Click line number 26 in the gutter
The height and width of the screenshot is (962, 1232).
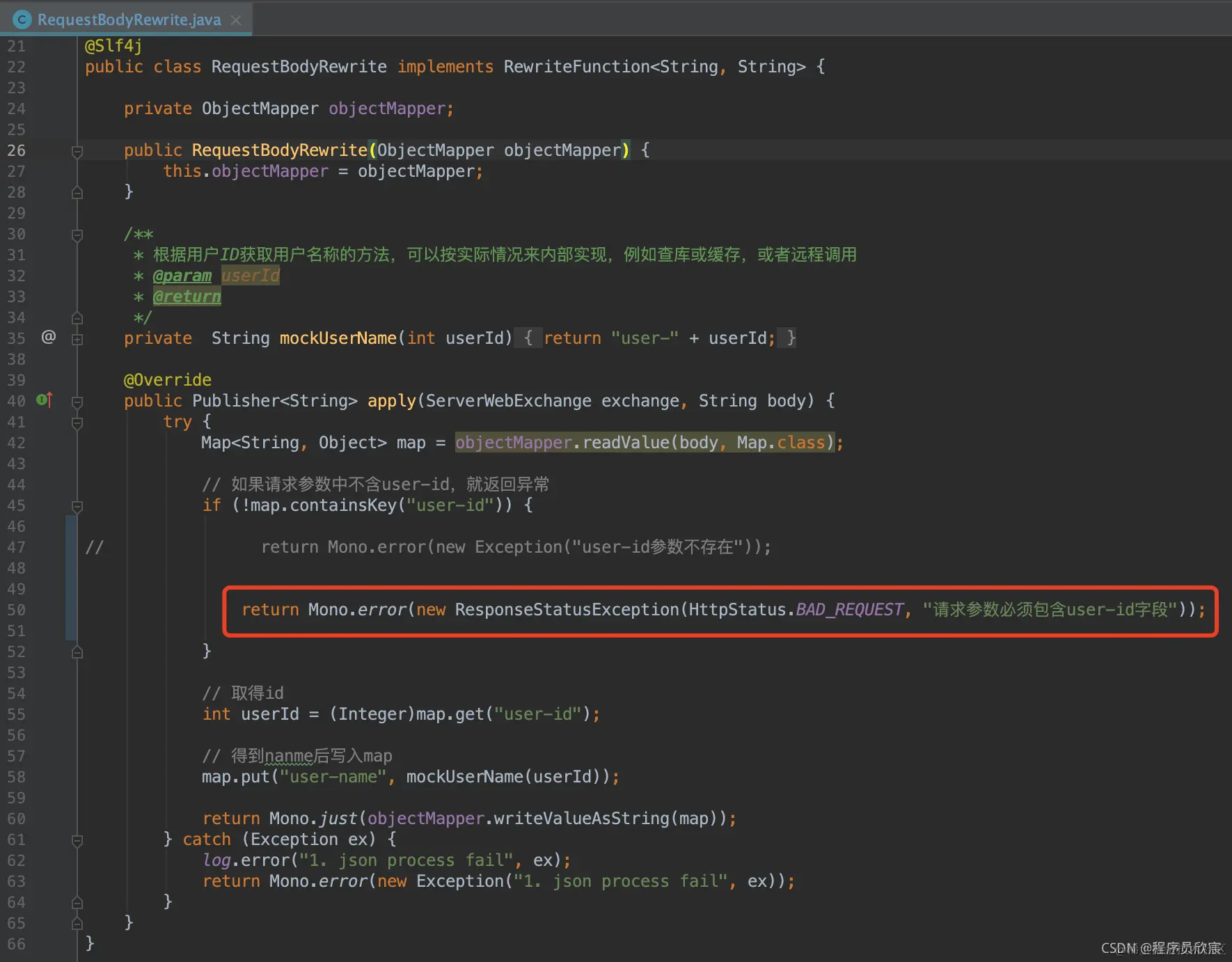coord(16,150)
